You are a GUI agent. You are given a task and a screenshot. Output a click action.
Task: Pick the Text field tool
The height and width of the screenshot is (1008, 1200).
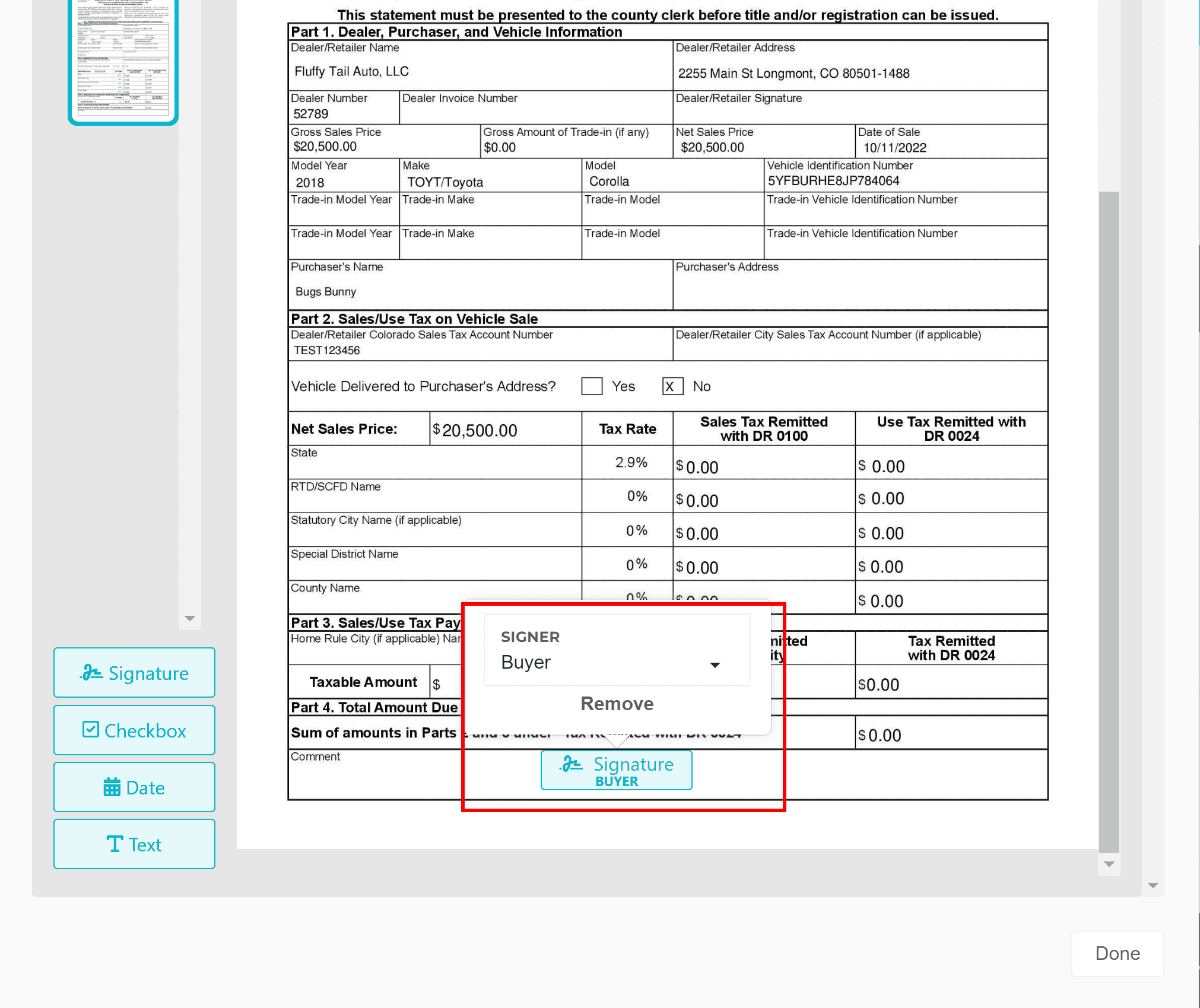click(134, 844)
